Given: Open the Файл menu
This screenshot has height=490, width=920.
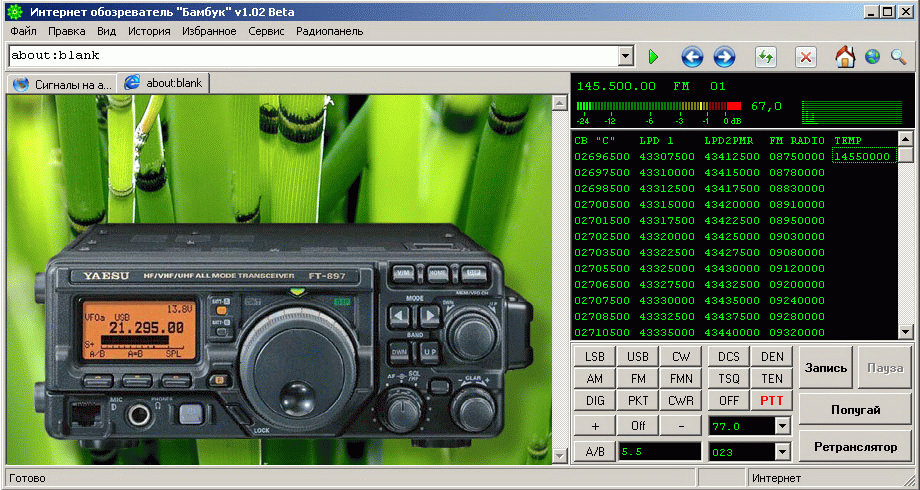Looking at the screenshot, I should pyautogui.click(x=23, y=32).
